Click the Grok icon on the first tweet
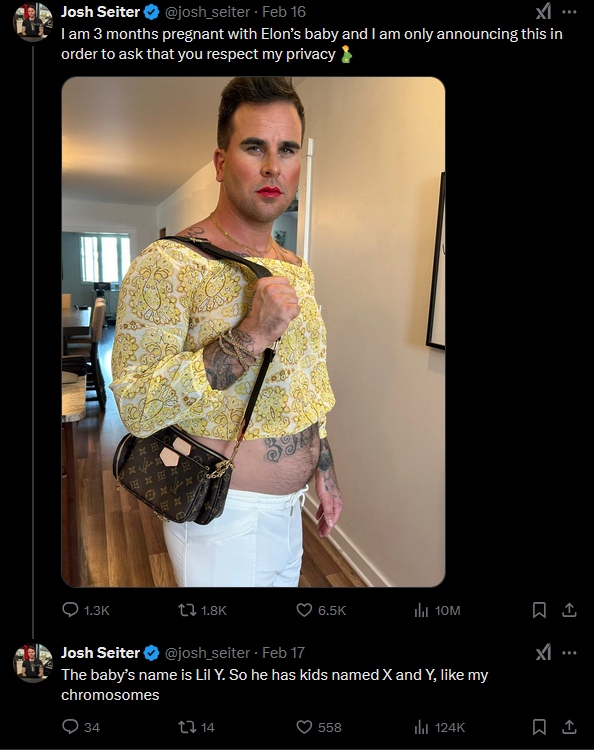This screenshot has height=750, width=594. click(x=543, y=11)
